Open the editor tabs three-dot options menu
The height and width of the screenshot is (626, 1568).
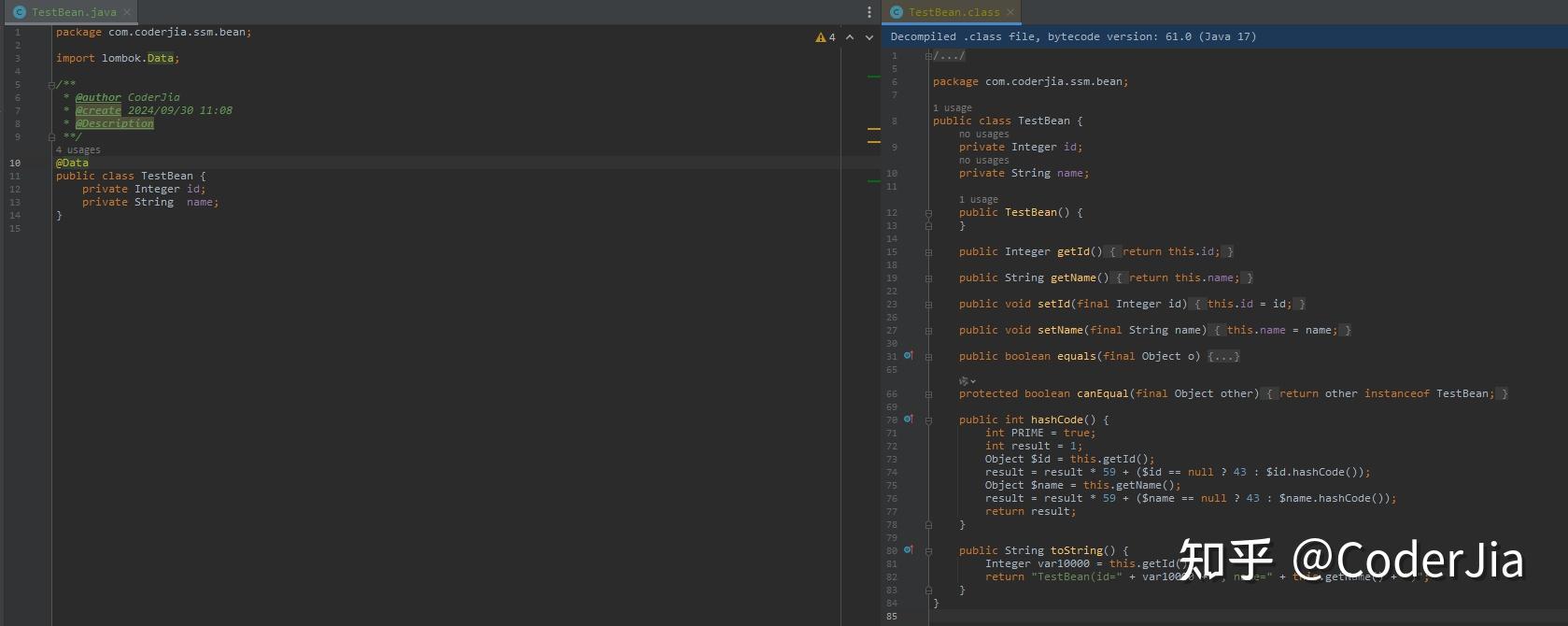(x=869, y=12)
